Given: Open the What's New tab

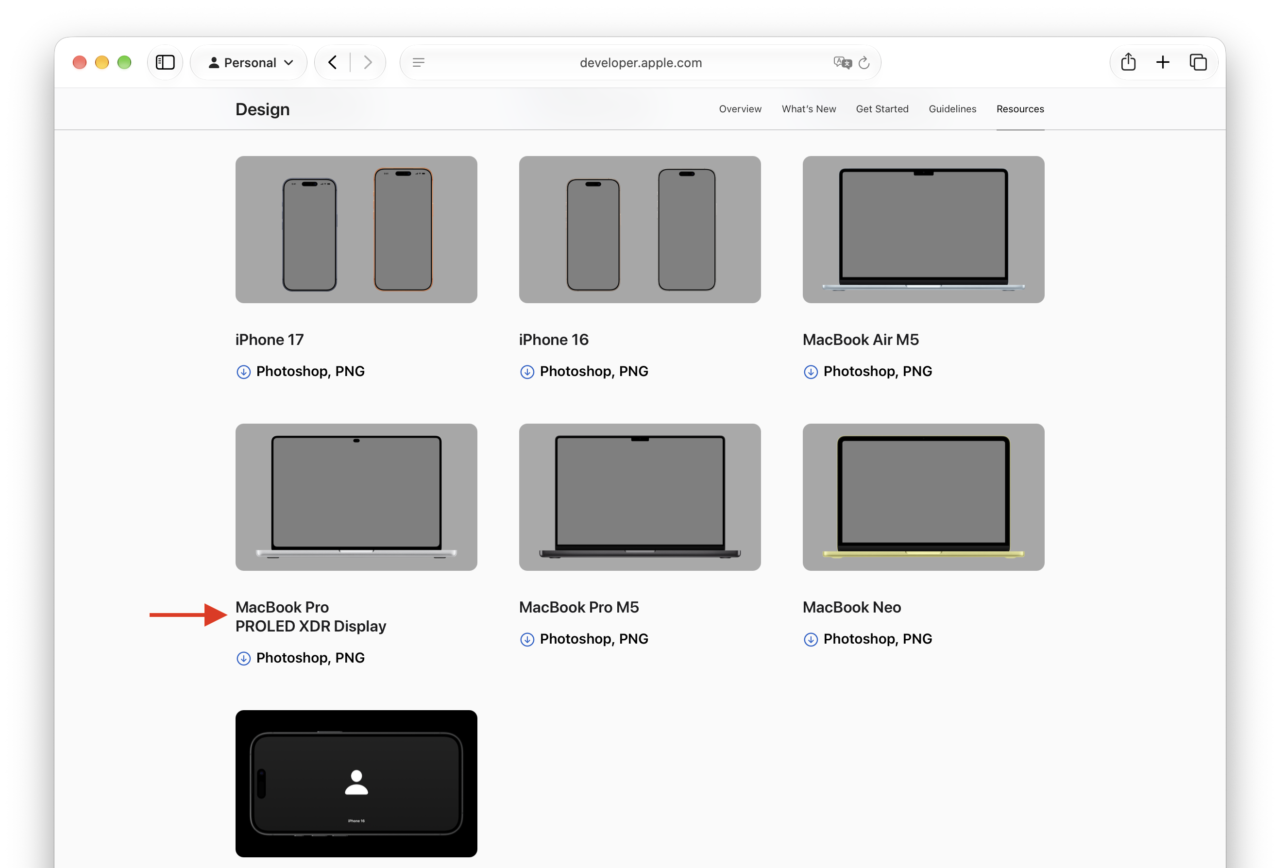Looking at the screenshot, I should tap(809, 109).
